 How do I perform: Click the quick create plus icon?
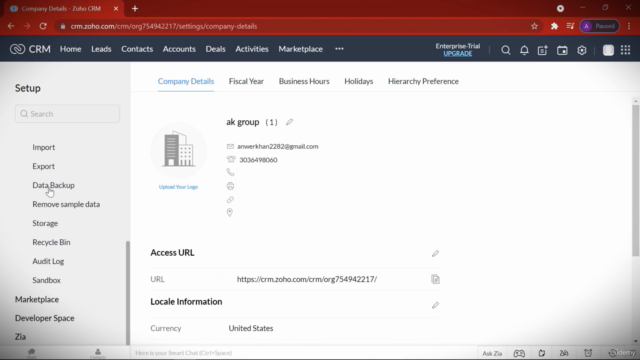(x=542, y=50)
